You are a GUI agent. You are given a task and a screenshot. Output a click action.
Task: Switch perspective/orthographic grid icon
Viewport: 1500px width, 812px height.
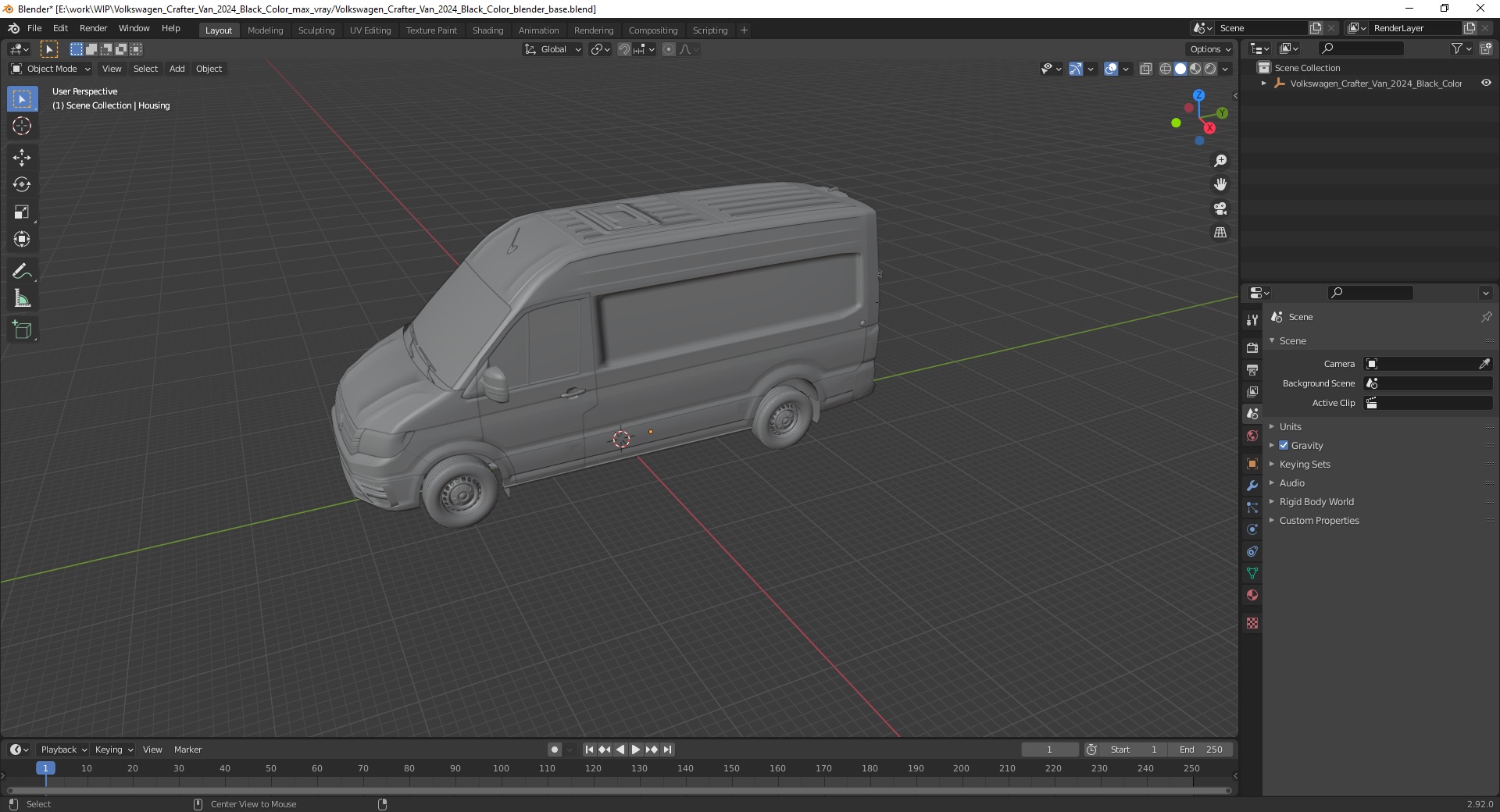tap(1220, 233)
